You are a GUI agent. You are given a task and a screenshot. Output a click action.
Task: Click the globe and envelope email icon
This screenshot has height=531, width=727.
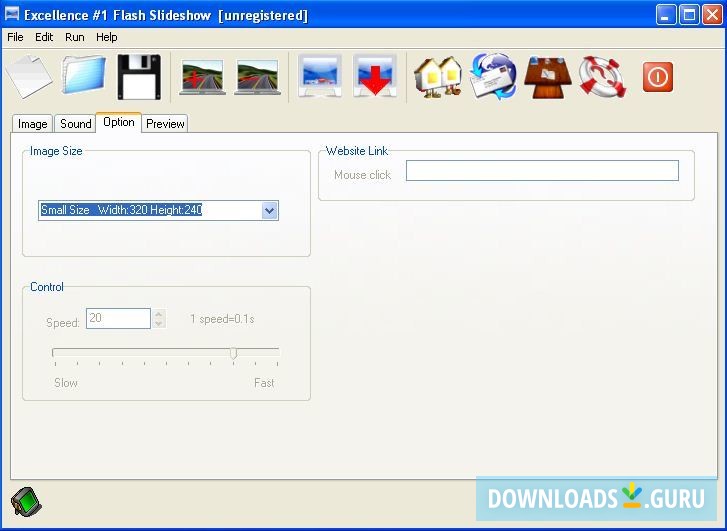click(493, 77)
